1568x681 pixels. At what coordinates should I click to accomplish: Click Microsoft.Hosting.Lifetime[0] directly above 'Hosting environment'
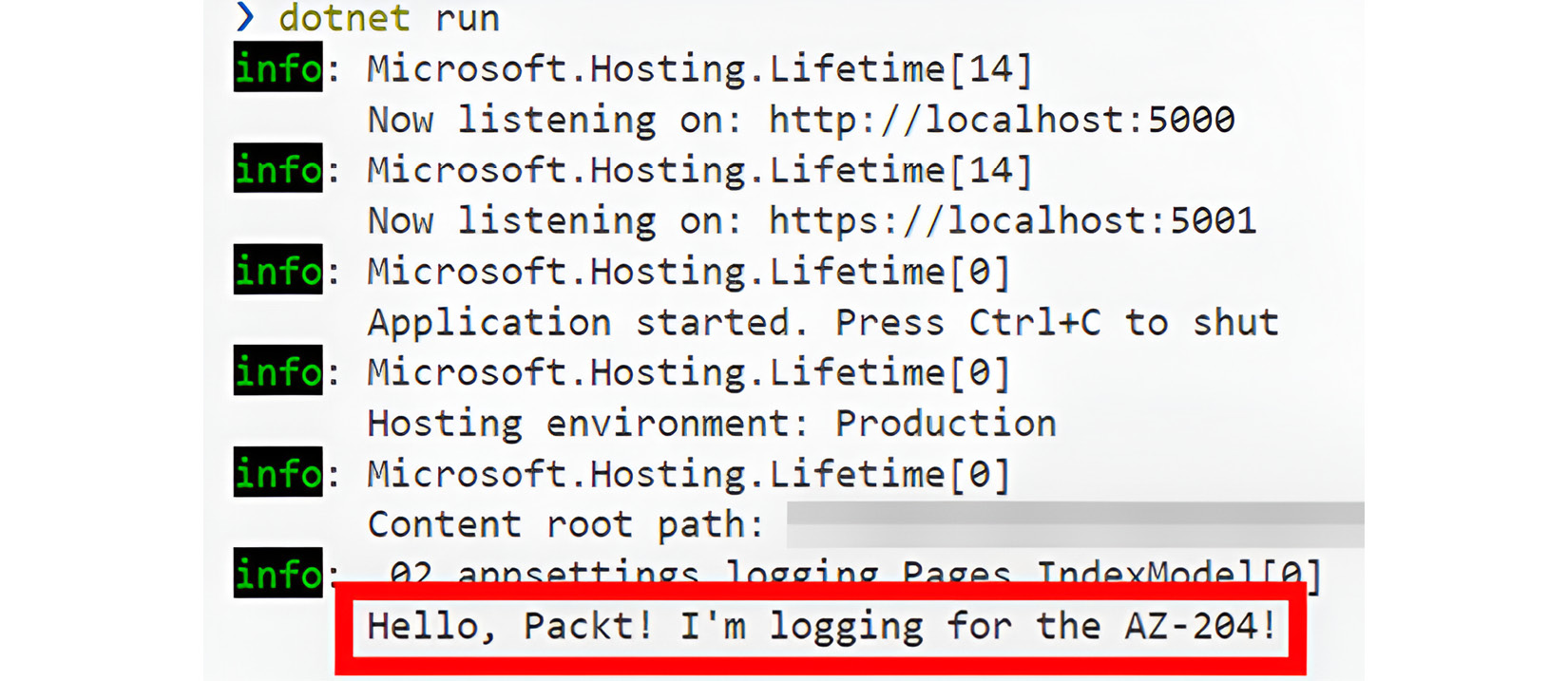click(689, 373)
